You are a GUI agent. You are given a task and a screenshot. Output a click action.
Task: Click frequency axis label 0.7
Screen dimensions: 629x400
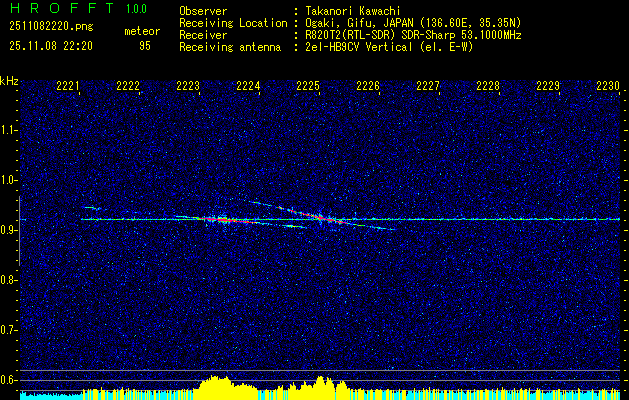9,330
